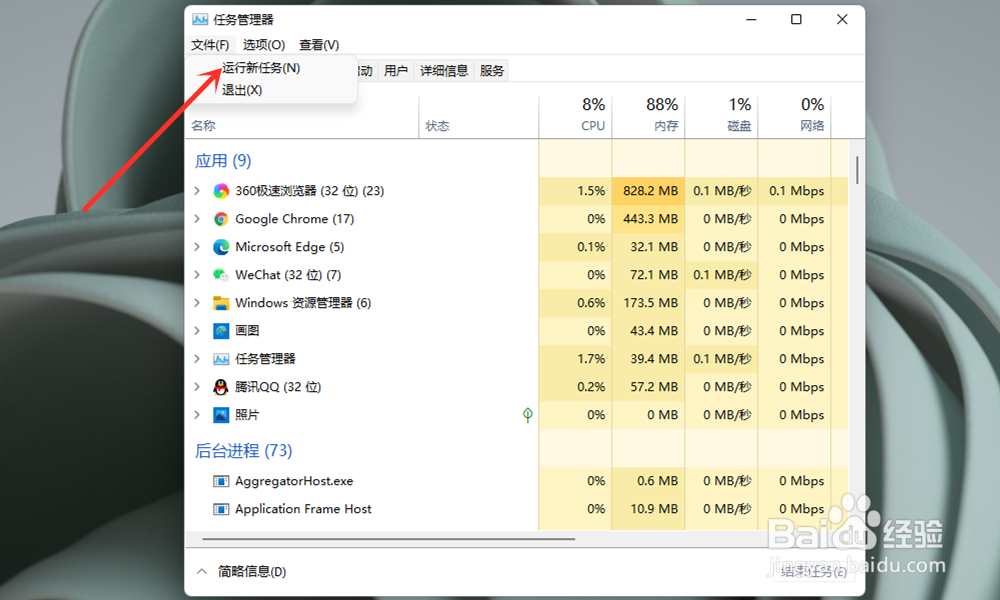Click the 828.2 MB memory cell
Viewport: 1000px width, 600px height.
click(x=649, y=191)
